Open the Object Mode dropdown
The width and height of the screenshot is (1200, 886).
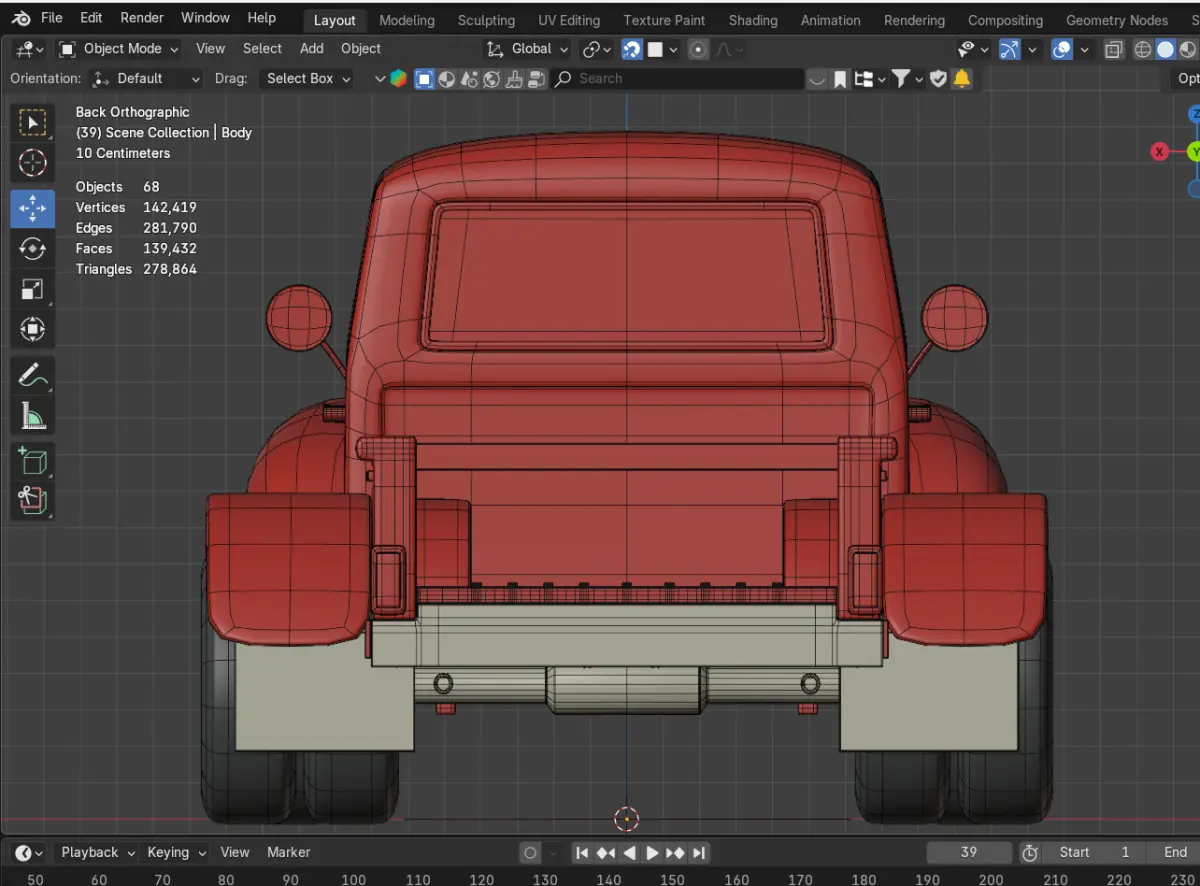click(119, 49)
